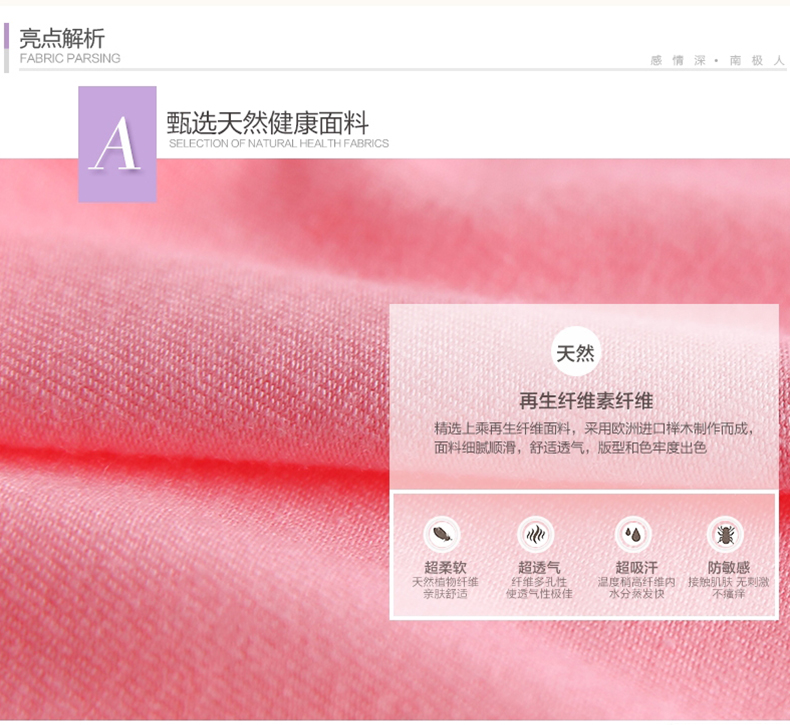Click the description line starting with 面料细腻顺滑
790x725 pixels.
(x=571, y=448)
